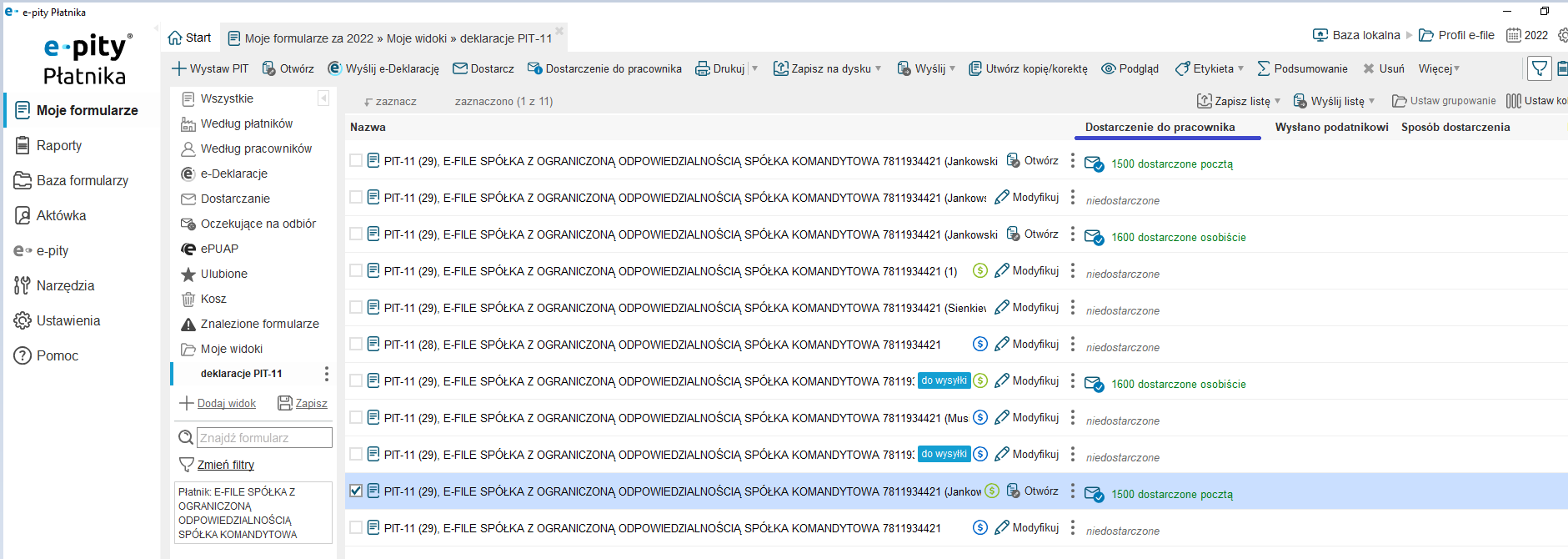
Task: Untick the checked checkbox in the highlighted row
Action: [356, 491]
